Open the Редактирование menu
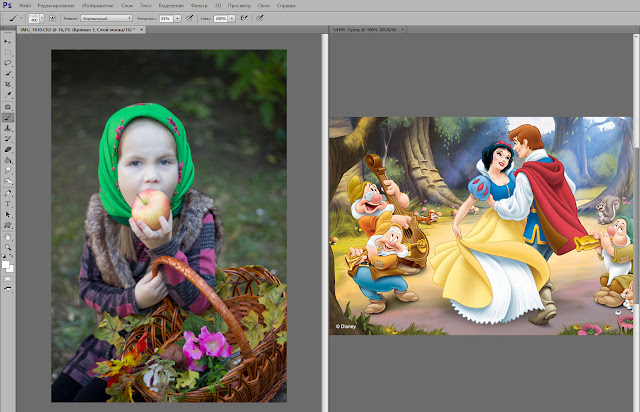Image resolution: width=640 pixels, height=412 pixels. [x=56, y=6]
